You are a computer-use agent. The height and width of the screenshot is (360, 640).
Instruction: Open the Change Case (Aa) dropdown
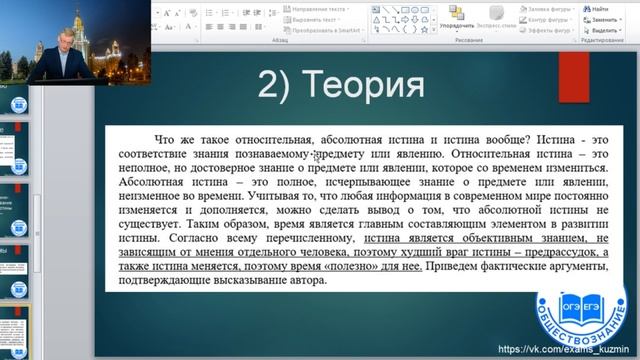pyautogui.click(x=169, y=27)
